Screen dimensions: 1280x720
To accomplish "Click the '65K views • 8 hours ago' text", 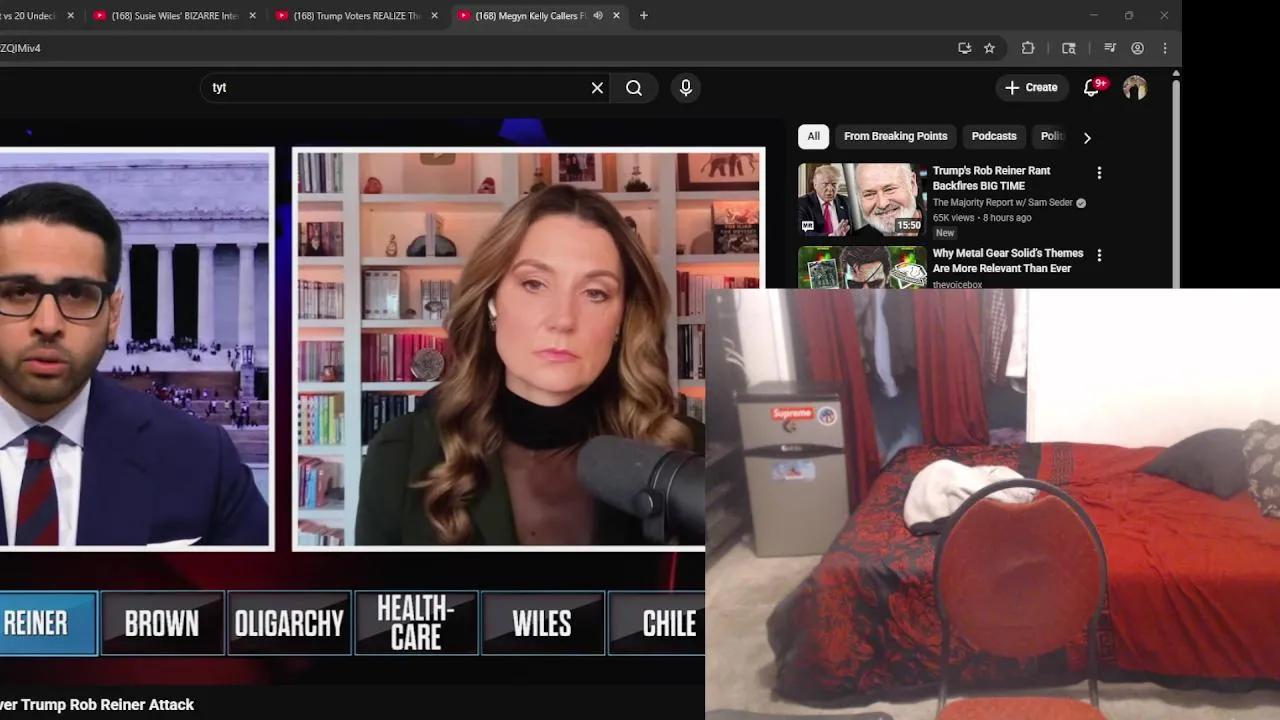I will click(x=981, y=218).
